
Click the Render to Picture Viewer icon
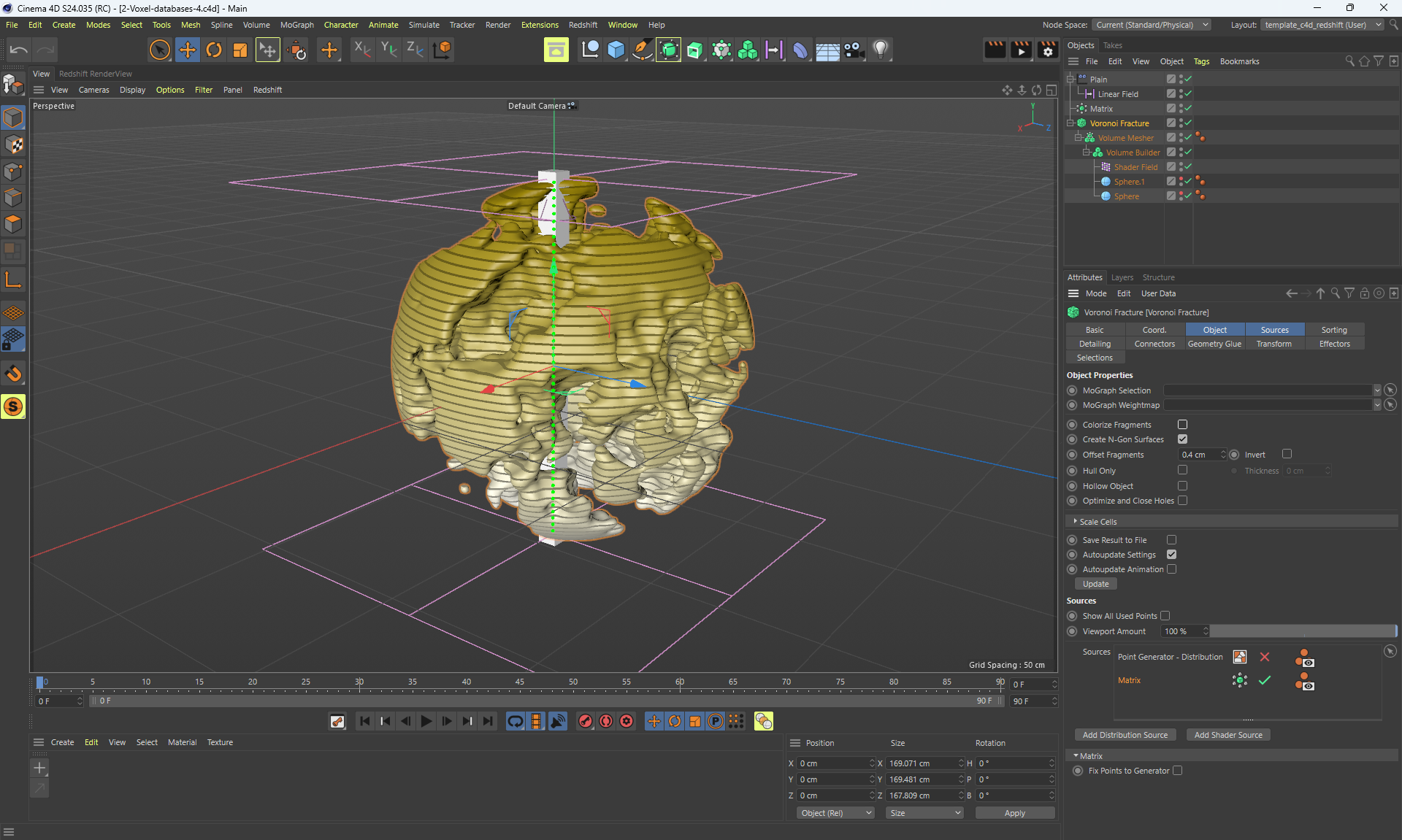click(x=1021, y=50)
